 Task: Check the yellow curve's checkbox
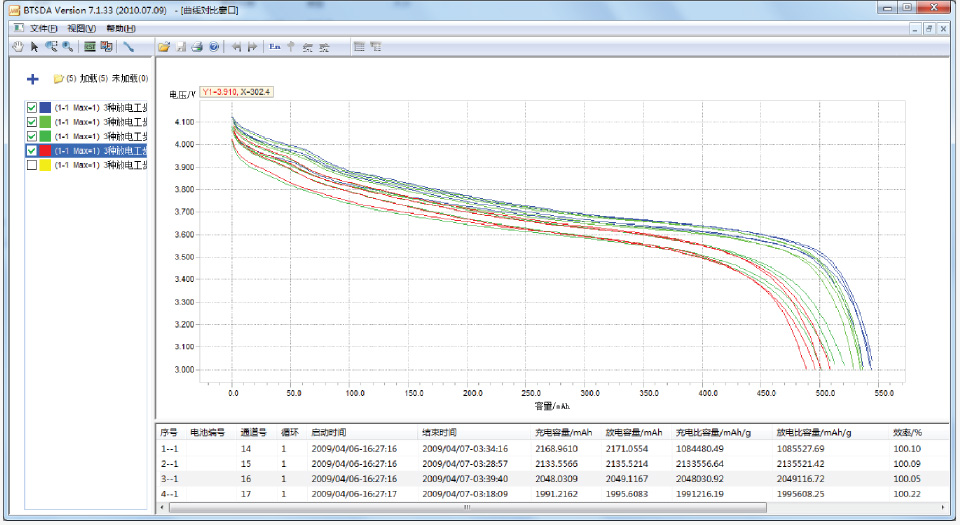[x=32, y=165]
